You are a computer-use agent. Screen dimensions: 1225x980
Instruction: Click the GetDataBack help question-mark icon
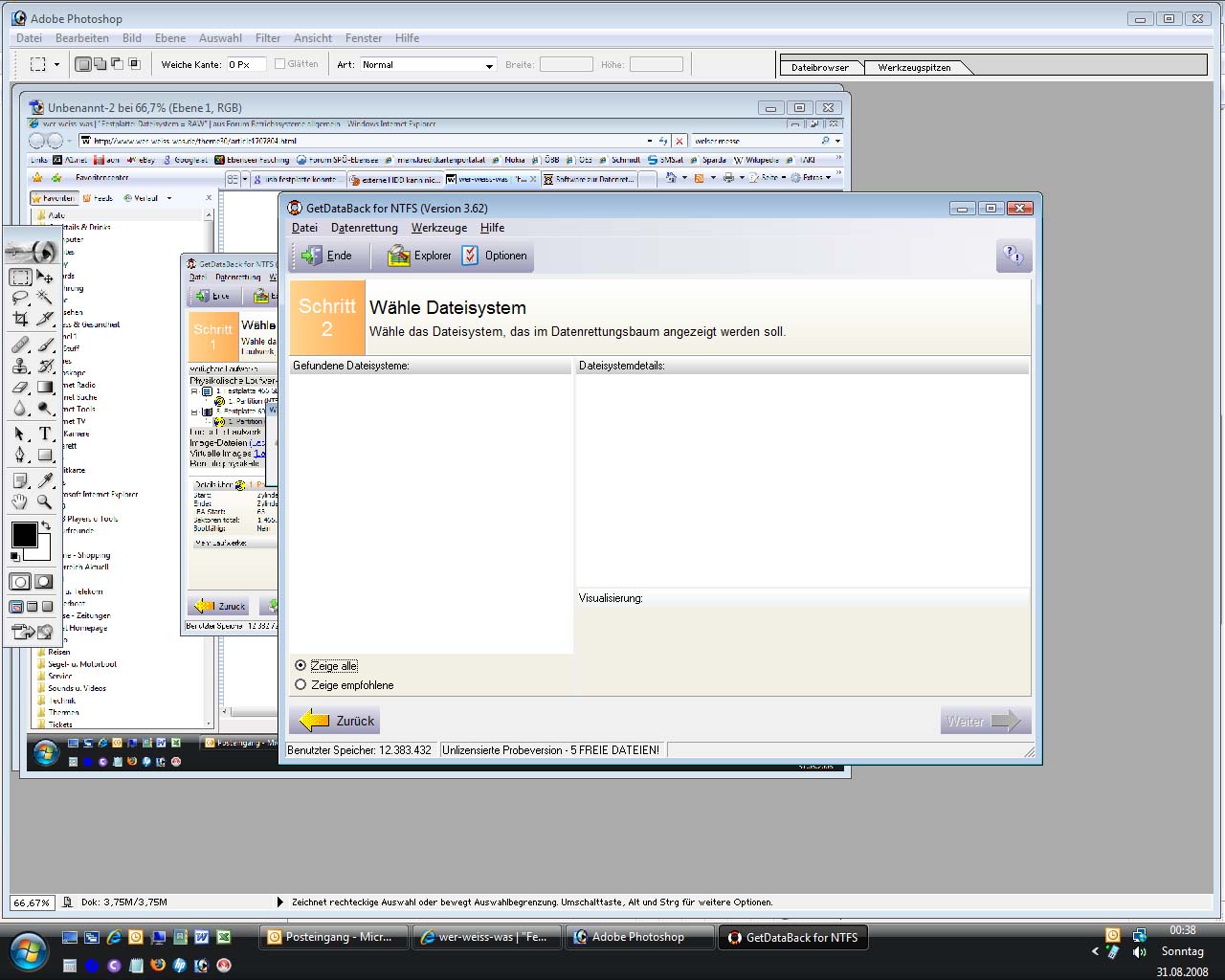[x=1013, y=256]
